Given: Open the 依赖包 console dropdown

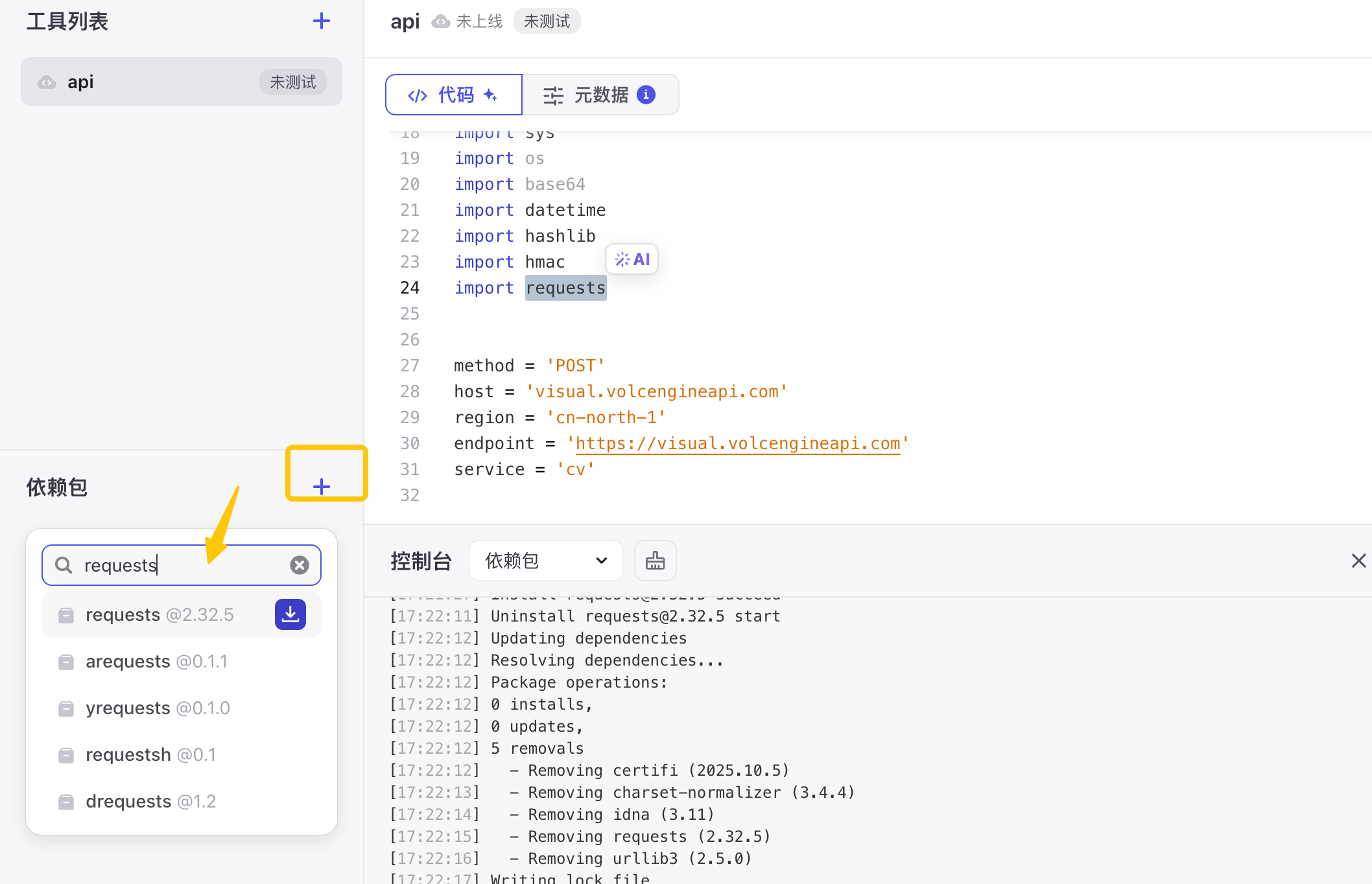Looking at the screenshot, I should 545,561.
